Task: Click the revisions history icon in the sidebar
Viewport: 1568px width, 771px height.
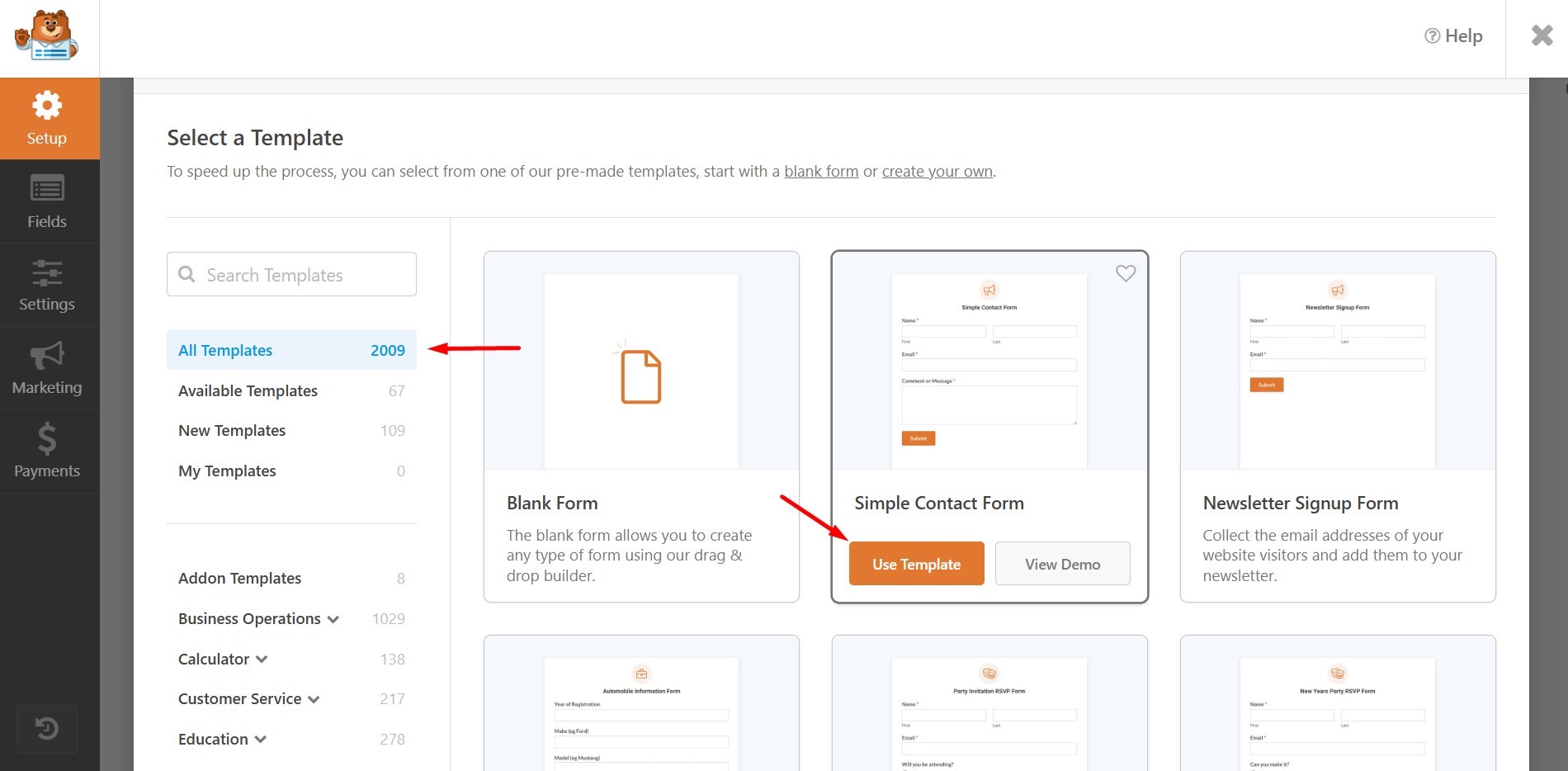Action: [x=47, y=728]
